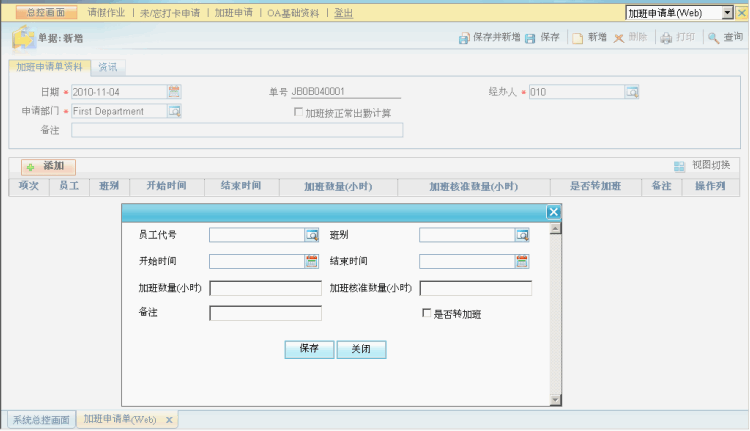
Task: Open the 班别 lookup icon in dialog
Action: 522,235
